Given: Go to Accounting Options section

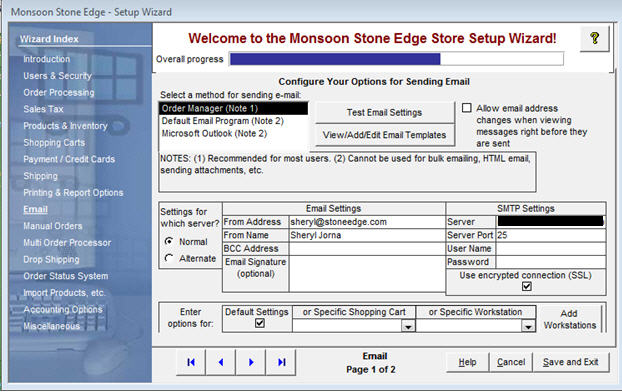Looking at the screenshot, I should pyautogui.click(x=63, y=309).
